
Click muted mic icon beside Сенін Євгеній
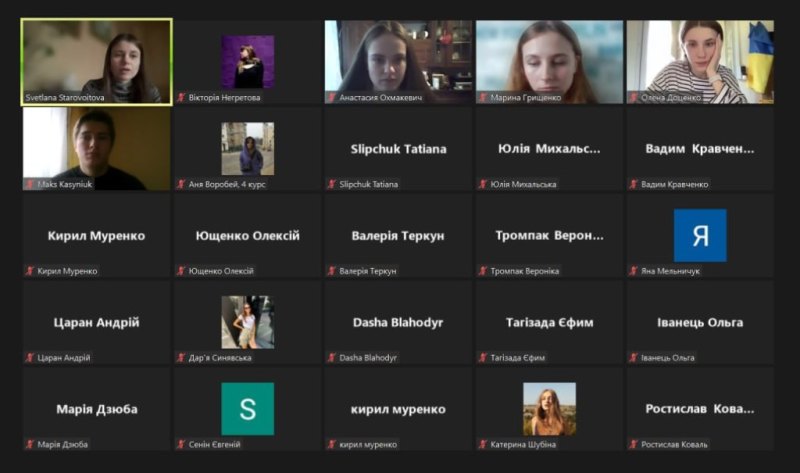(181, 444)
